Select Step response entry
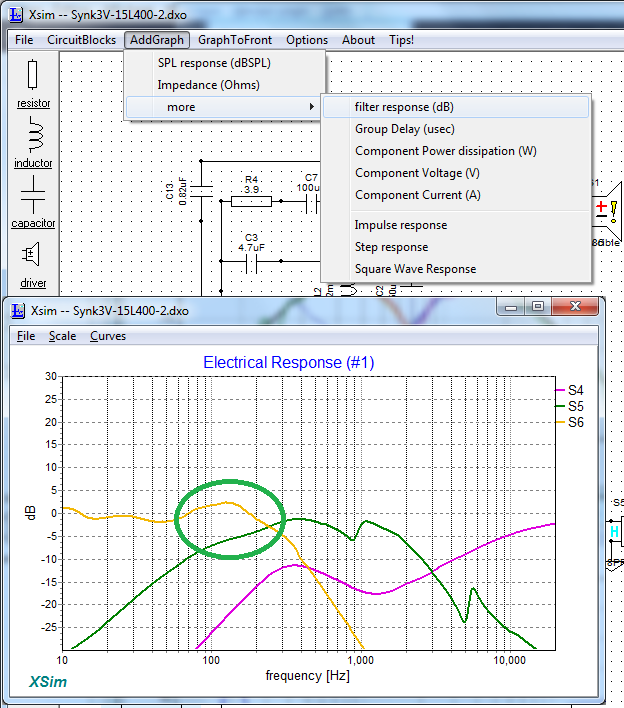This screenshot has width=624, height=708. [456, 247]
